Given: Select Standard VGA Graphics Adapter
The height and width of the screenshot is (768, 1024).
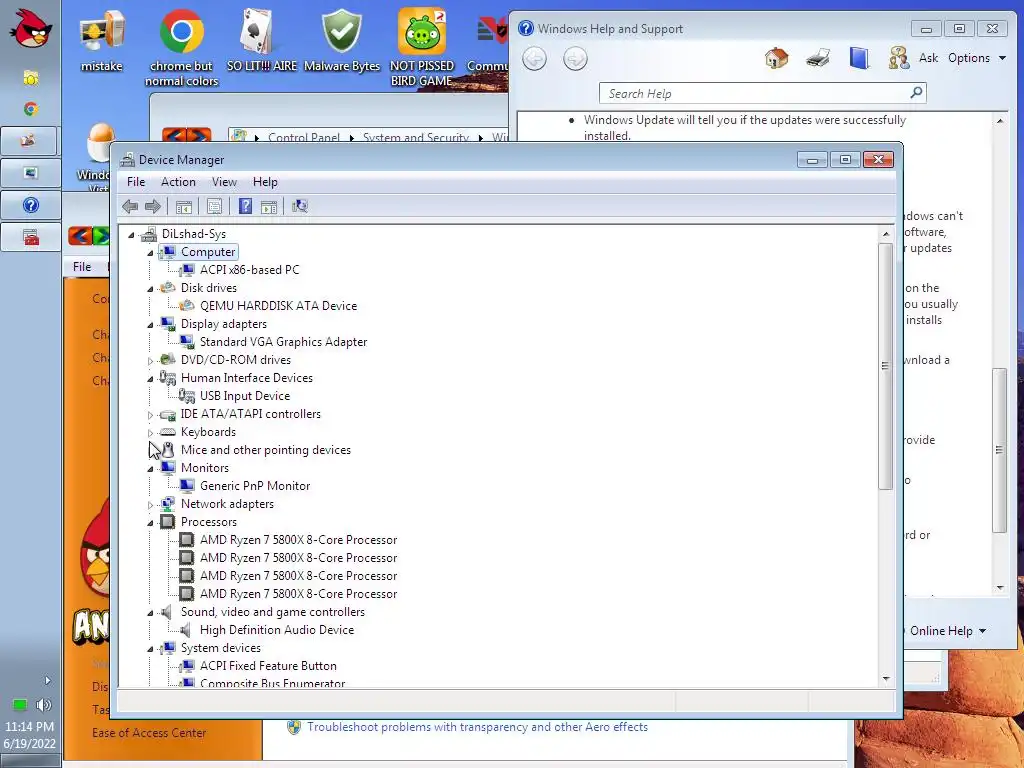Looking at the screenshot, I should (283, 342).
